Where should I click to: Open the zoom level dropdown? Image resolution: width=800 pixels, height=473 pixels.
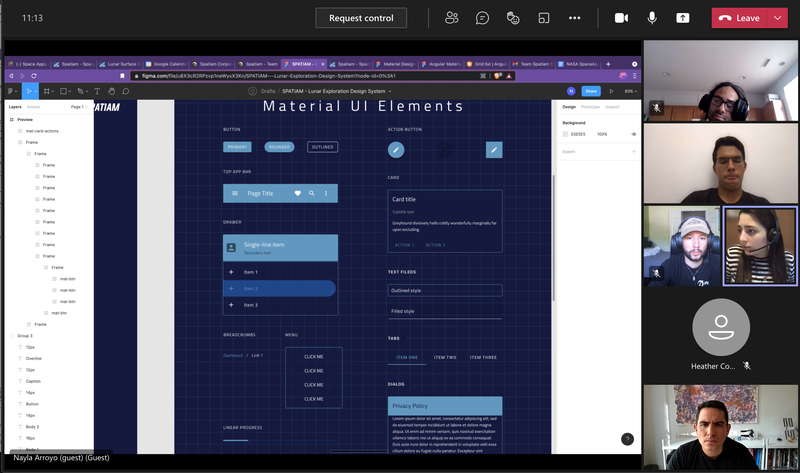pyautogui.click(x=630, y=91)
